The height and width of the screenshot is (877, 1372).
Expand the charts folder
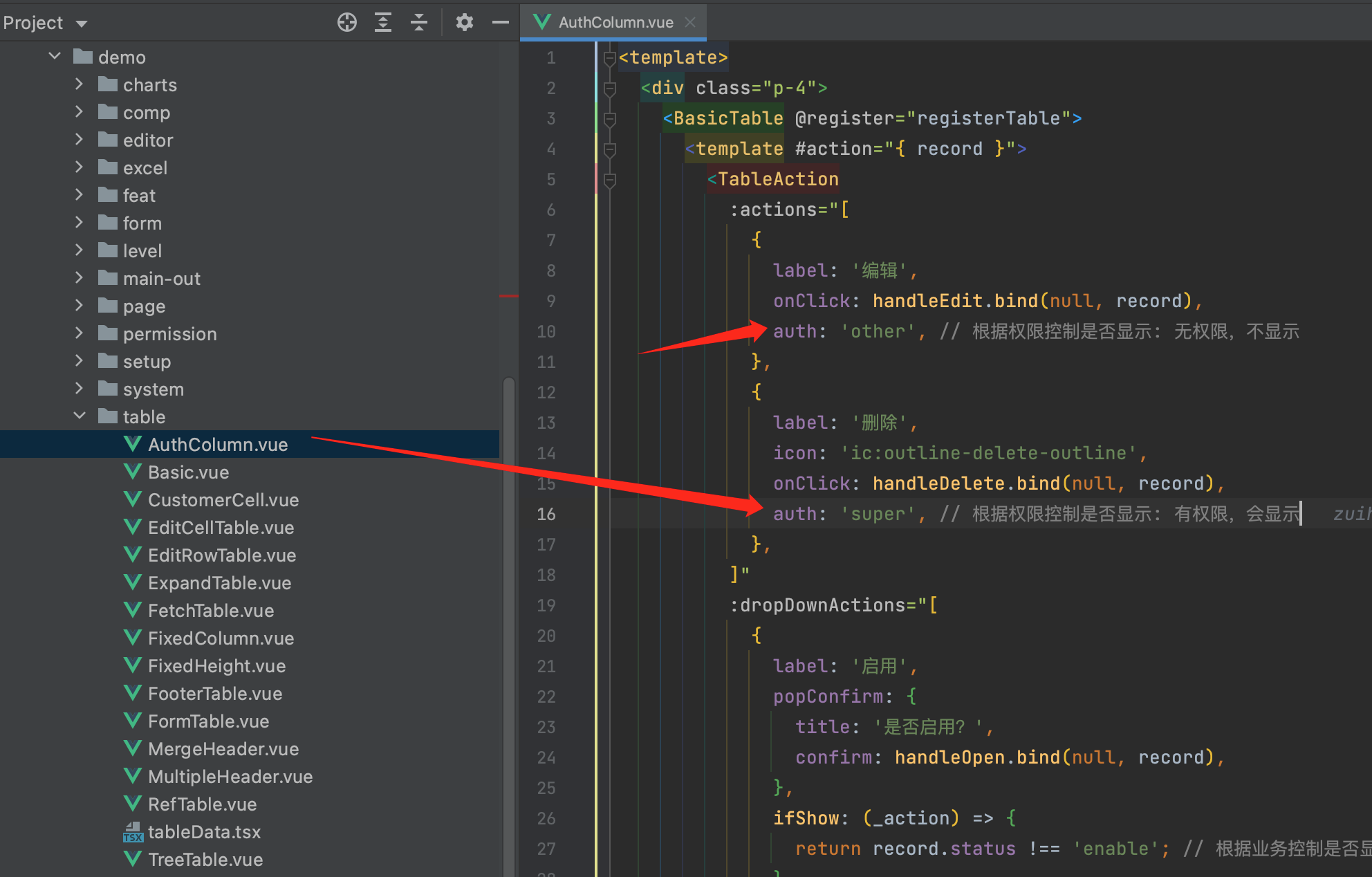(x=78, y=84)
